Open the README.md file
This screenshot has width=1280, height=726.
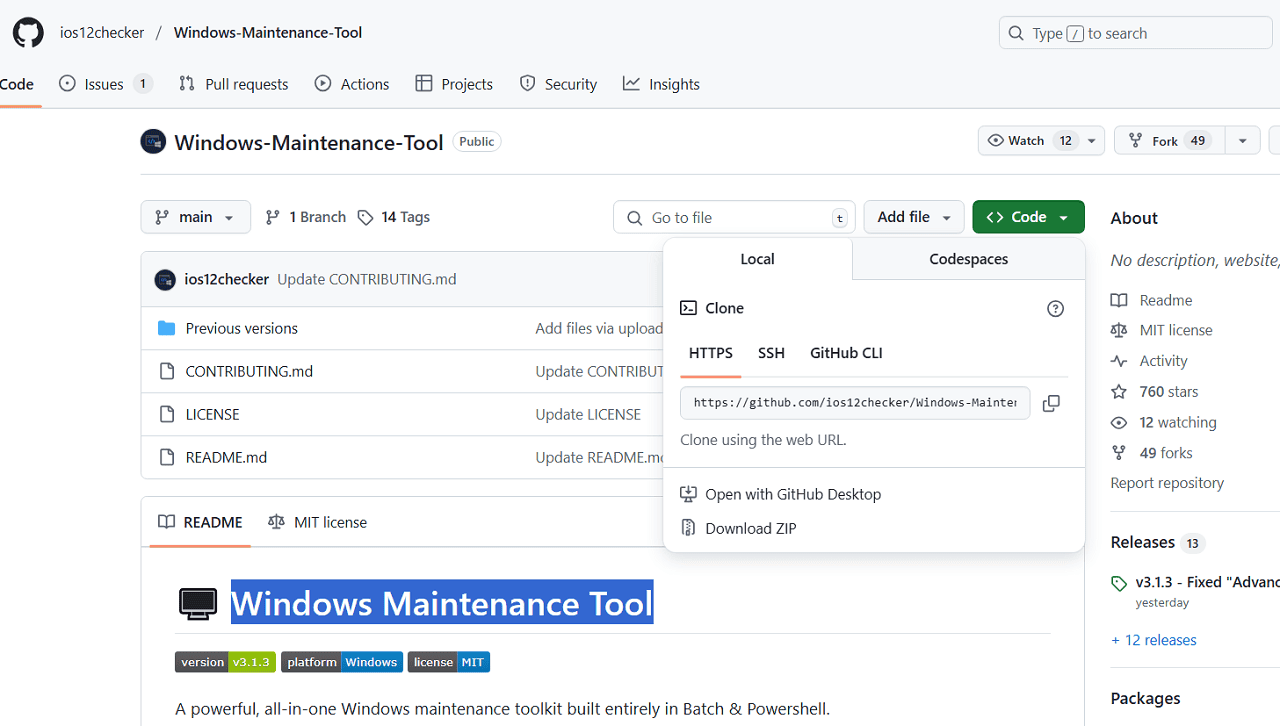pos(226,457)
